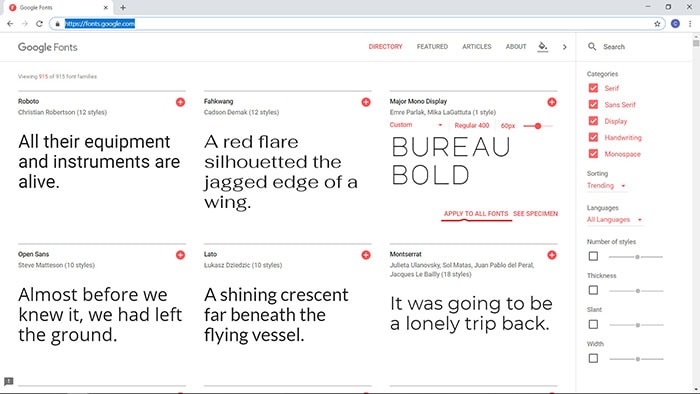This screenshot has width=700, height=394.
Task: Close the Google Fonts tab
Action: [106, 8]
